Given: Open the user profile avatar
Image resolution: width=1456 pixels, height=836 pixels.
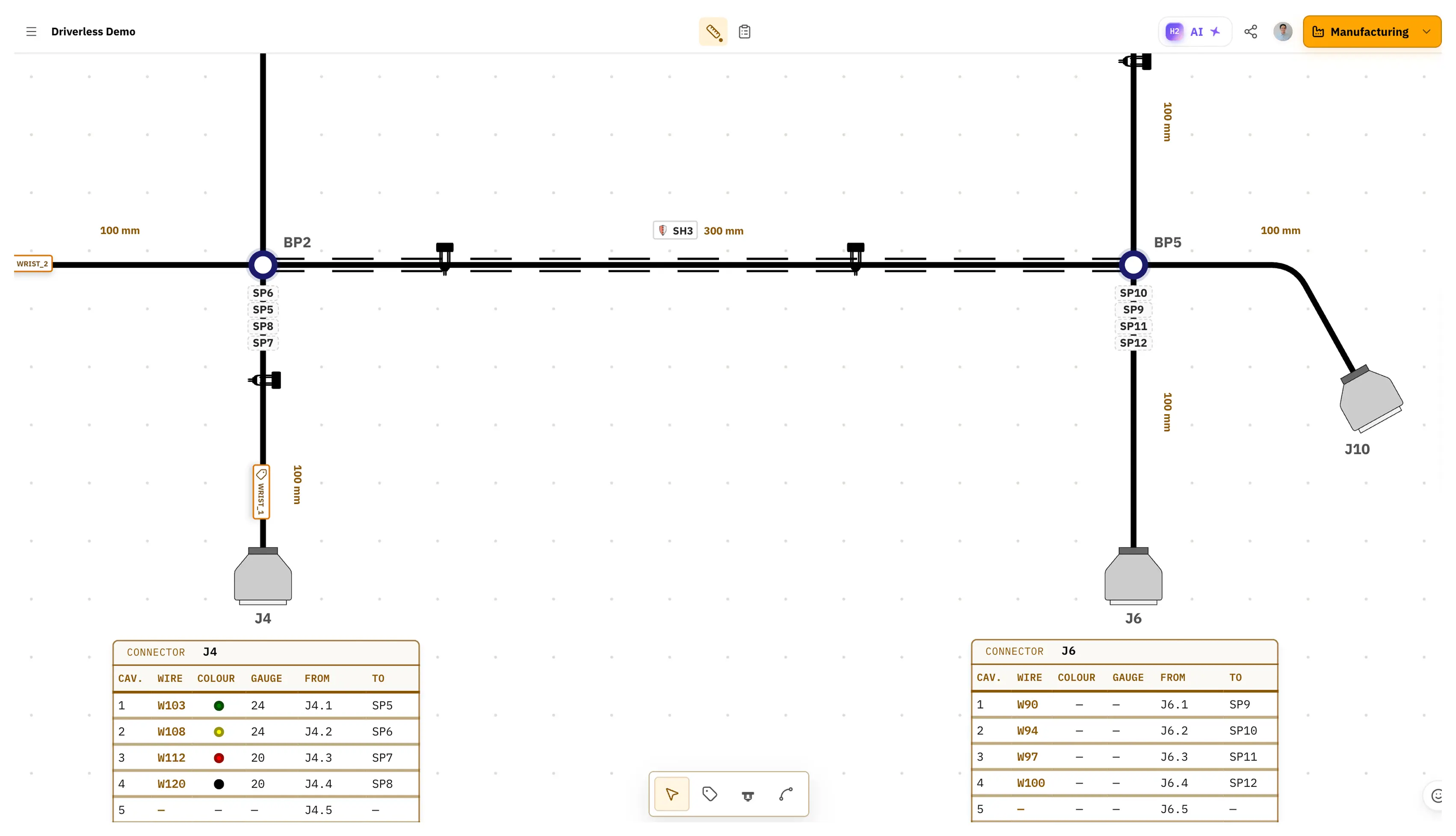Looking at the screenshot, I should [1283, 32].
